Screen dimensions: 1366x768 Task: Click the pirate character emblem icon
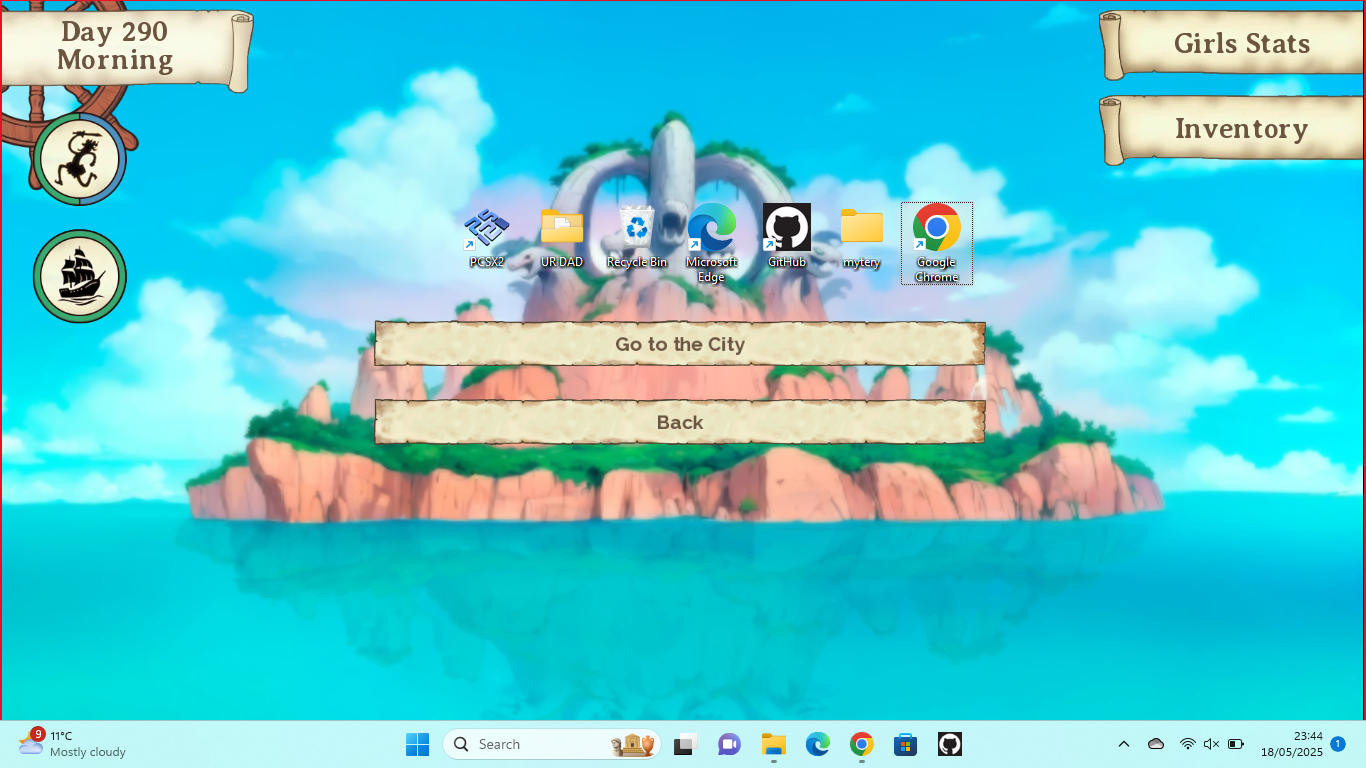point(80,159)
